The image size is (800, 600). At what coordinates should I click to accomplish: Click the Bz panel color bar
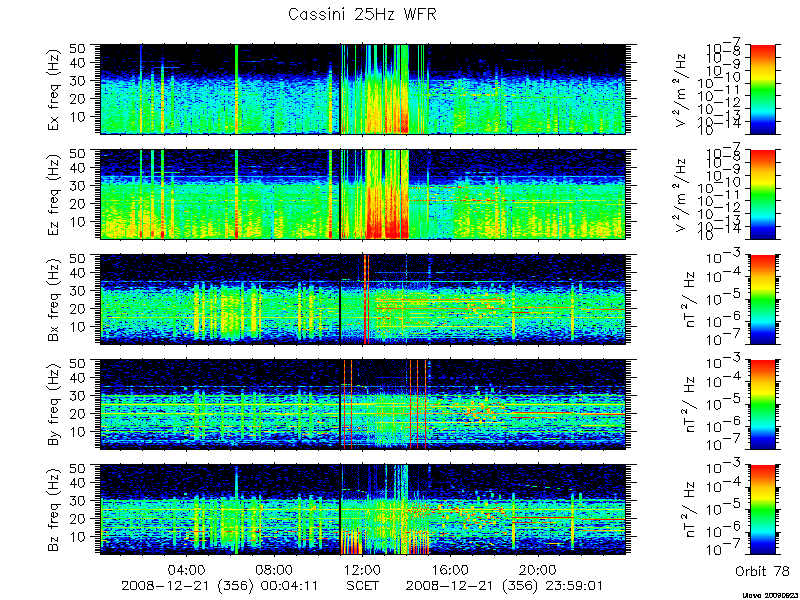click(x=762, y=510)
